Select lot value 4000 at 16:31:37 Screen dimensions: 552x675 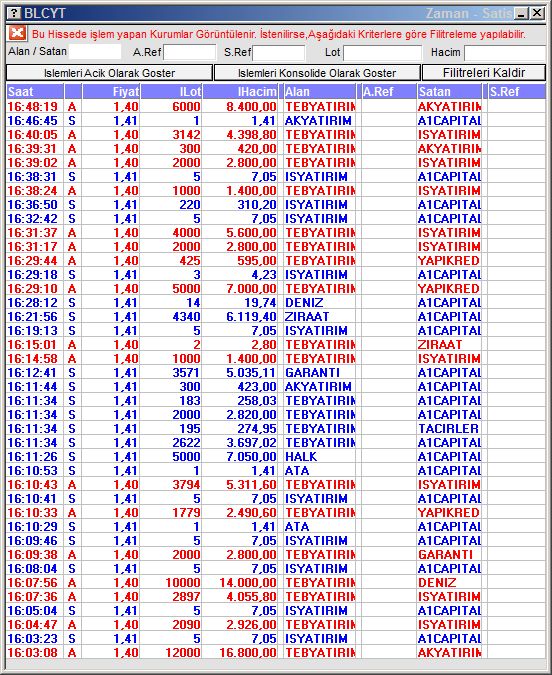[x=186, y=232]
